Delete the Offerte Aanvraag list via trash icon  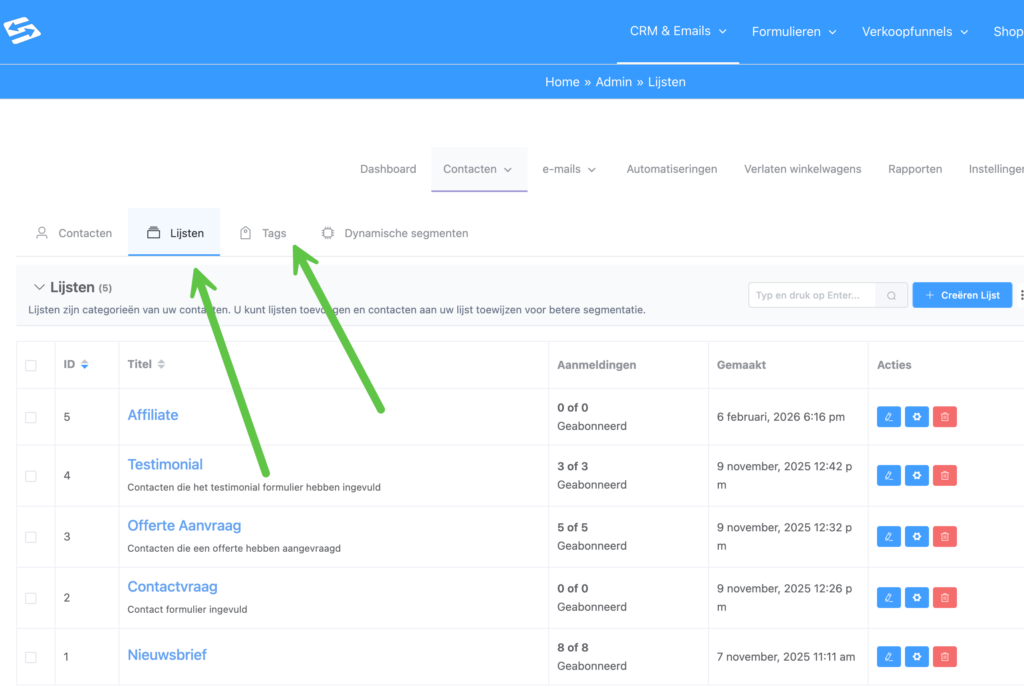tap(944, 537)
